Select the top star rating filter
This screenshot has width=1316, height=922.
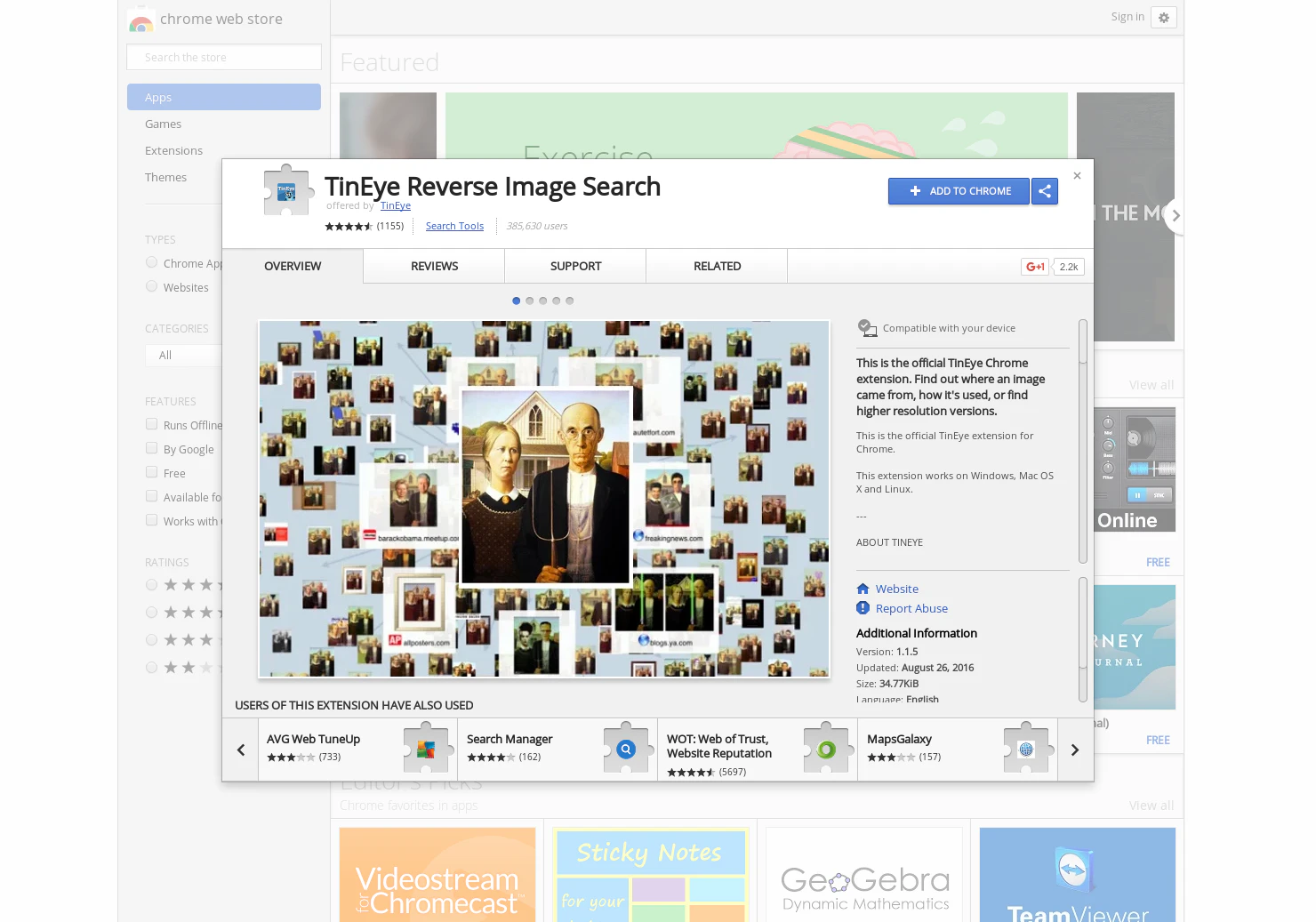pos(151,584)
